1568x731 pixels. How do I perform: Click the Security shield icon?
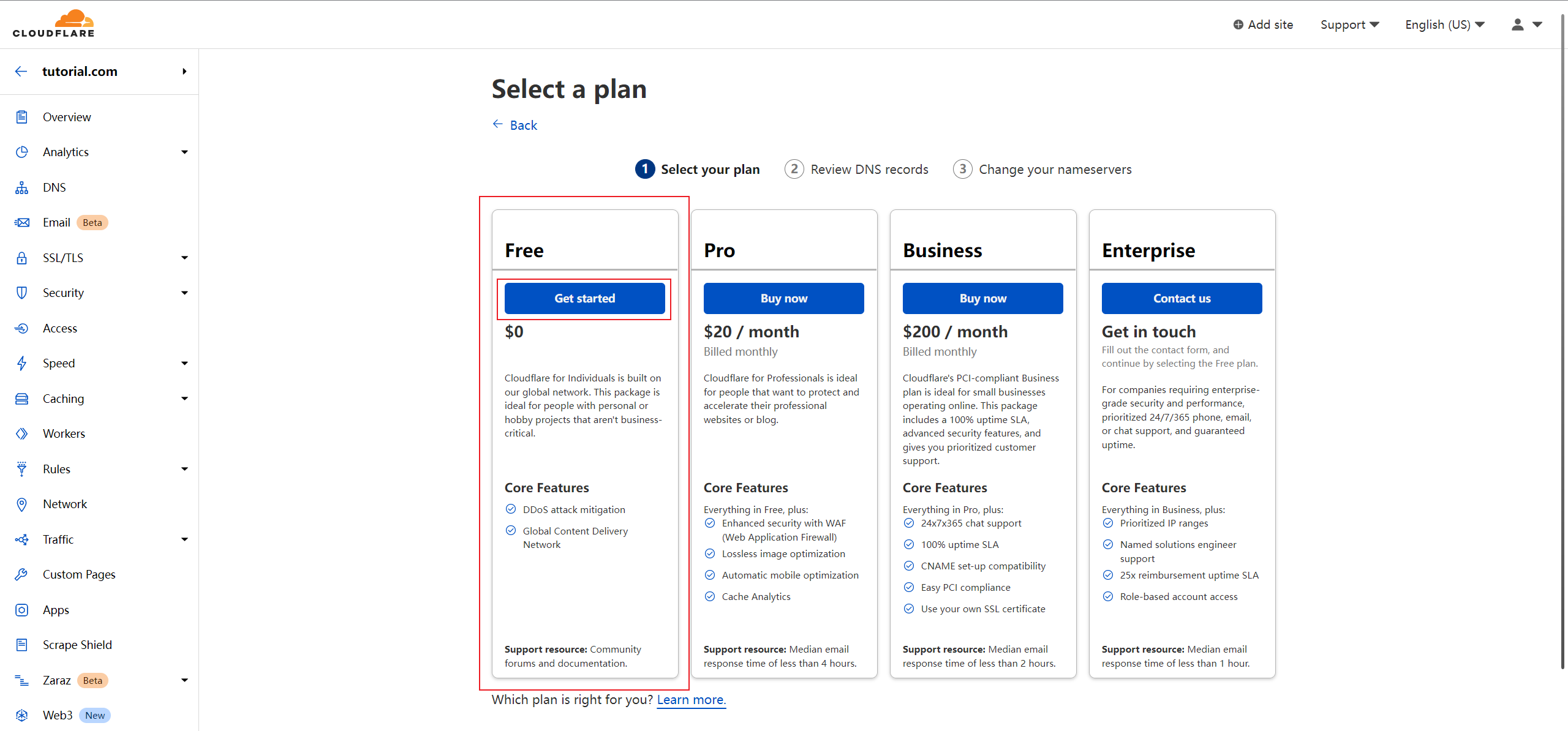coord(21,293)
